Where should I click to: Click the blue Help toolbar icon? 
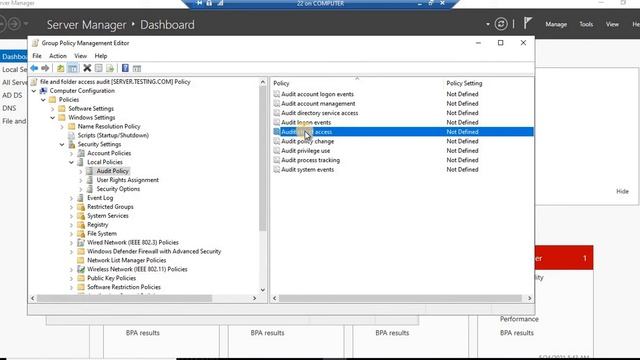tap(125, 68)
